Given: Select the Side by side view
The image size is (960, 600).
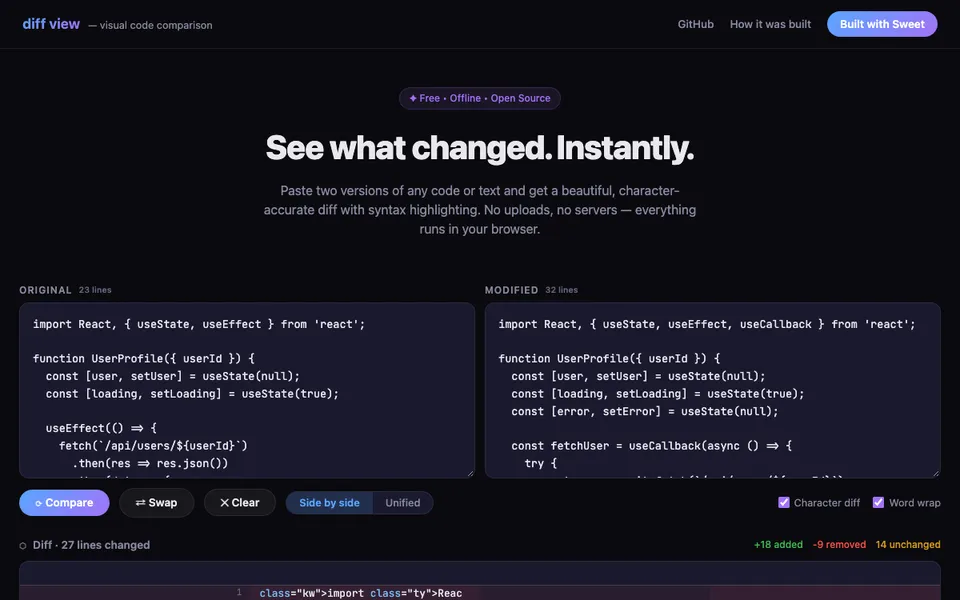Looking at the screenshot, I should pos(329,503).
